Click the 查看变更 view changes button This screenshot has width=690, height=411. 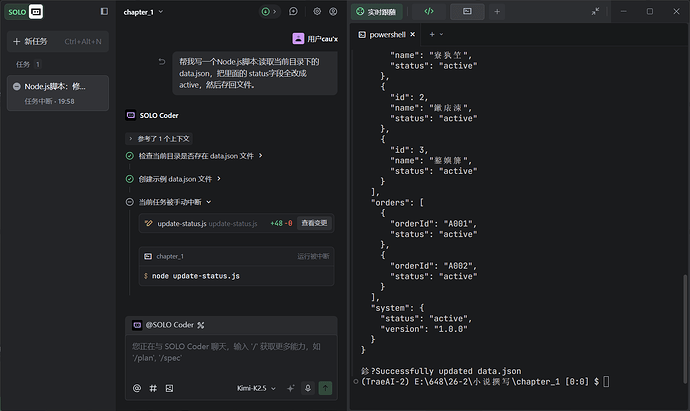tap(314, 223)
